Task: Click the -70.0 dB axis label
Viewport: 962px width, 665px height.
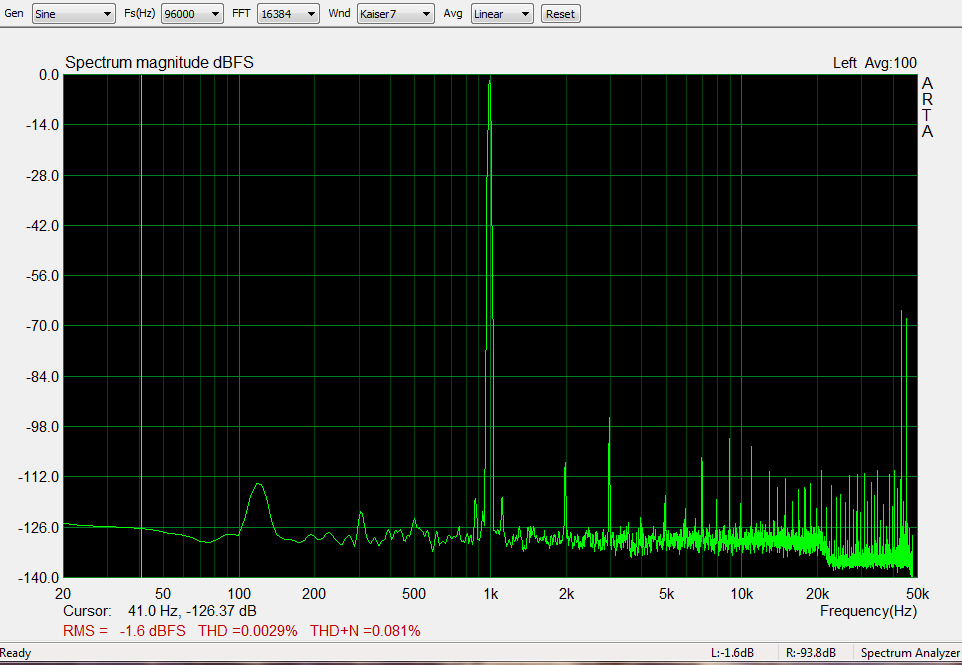Action: click(42, 326)
